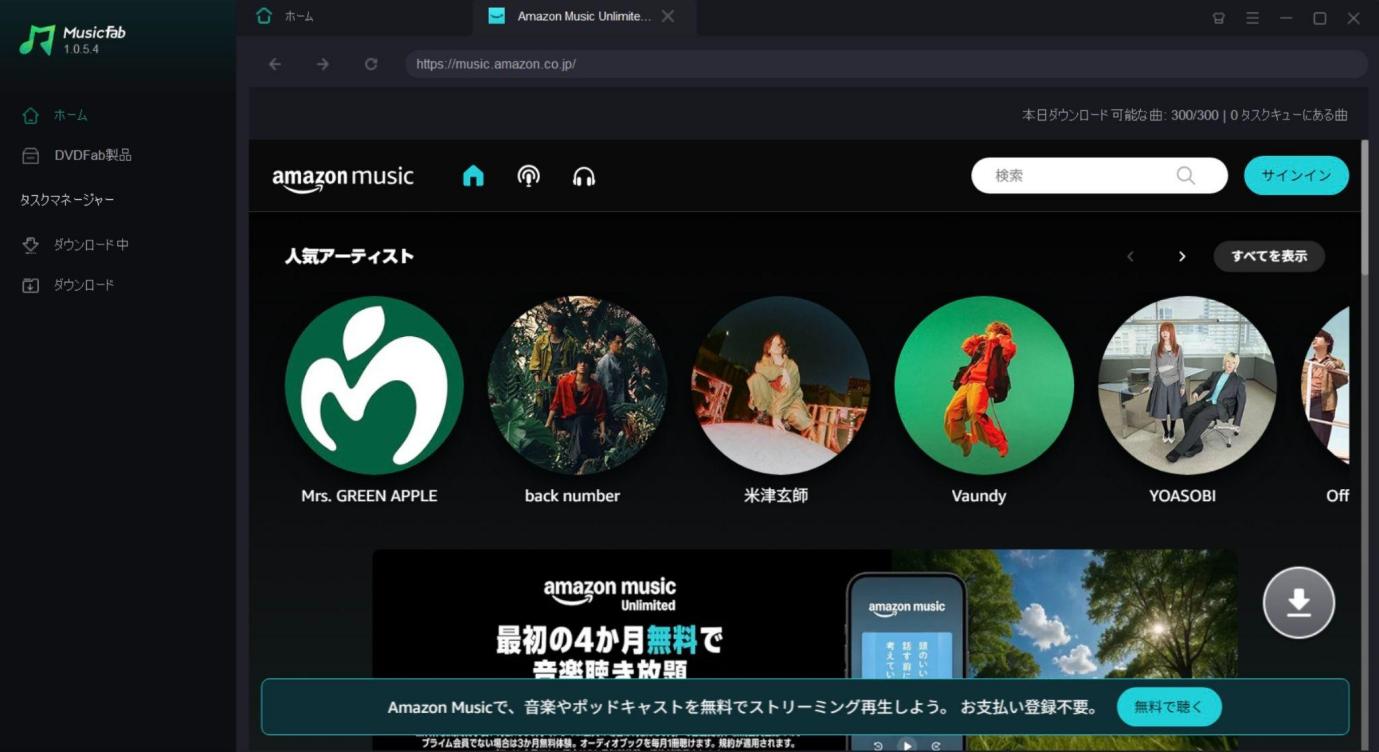Click the ダウンロード中 sidebar icon
Screen dimensions: 1379x752
(x=31, y=245)
